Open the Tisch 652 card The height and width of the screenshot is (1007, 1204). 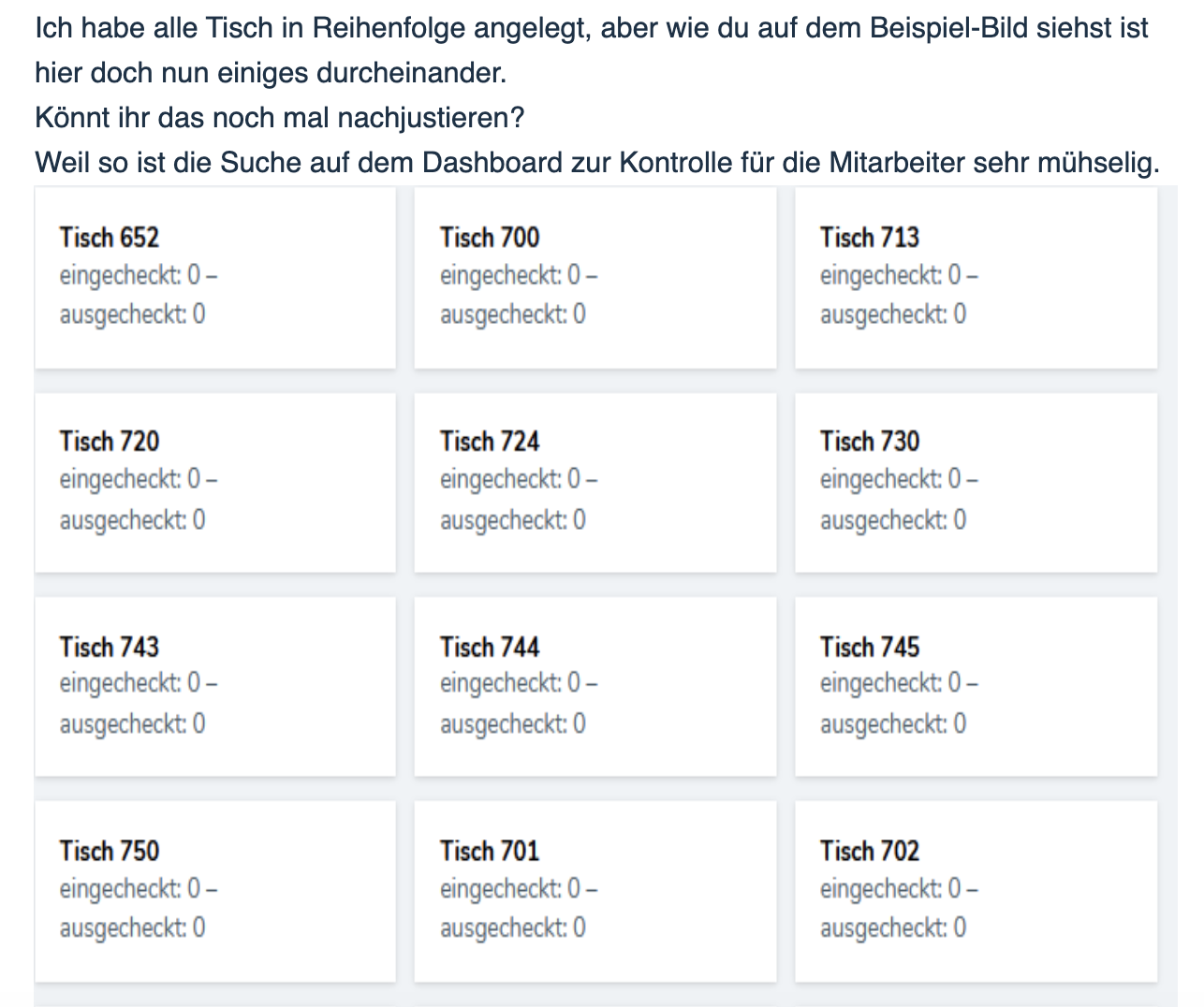point(214,277)
